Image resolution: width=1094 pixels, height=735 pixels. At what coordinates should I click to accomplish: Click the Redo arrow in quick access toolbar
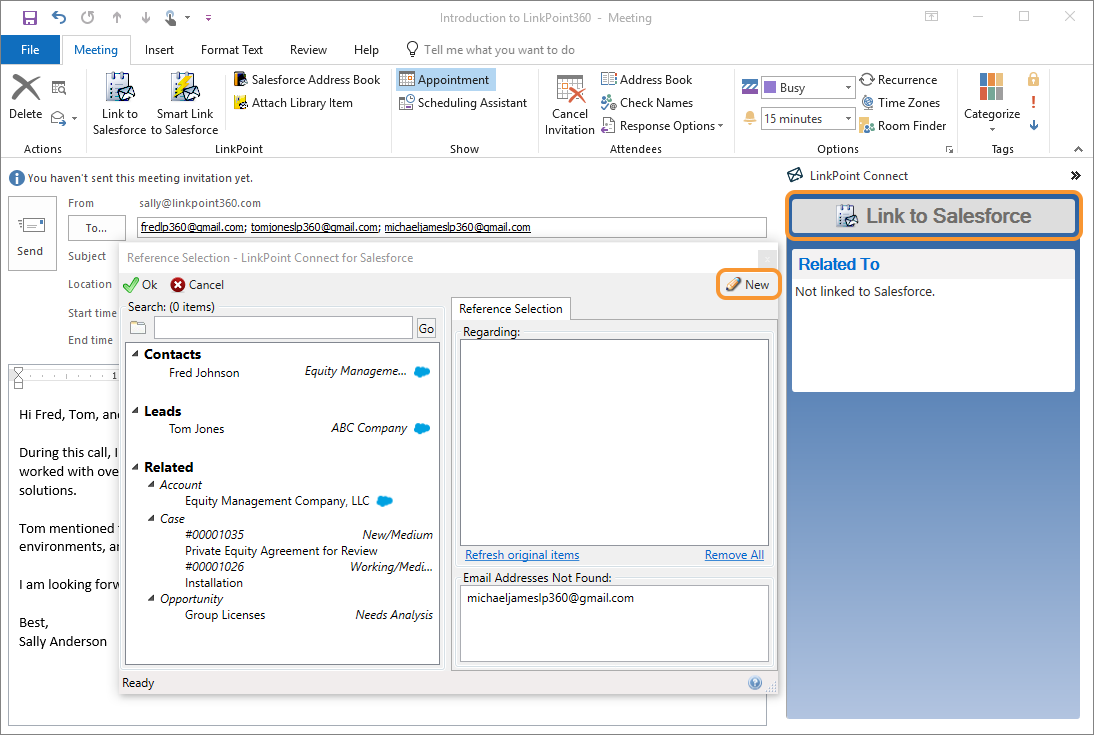coord(87,17)
